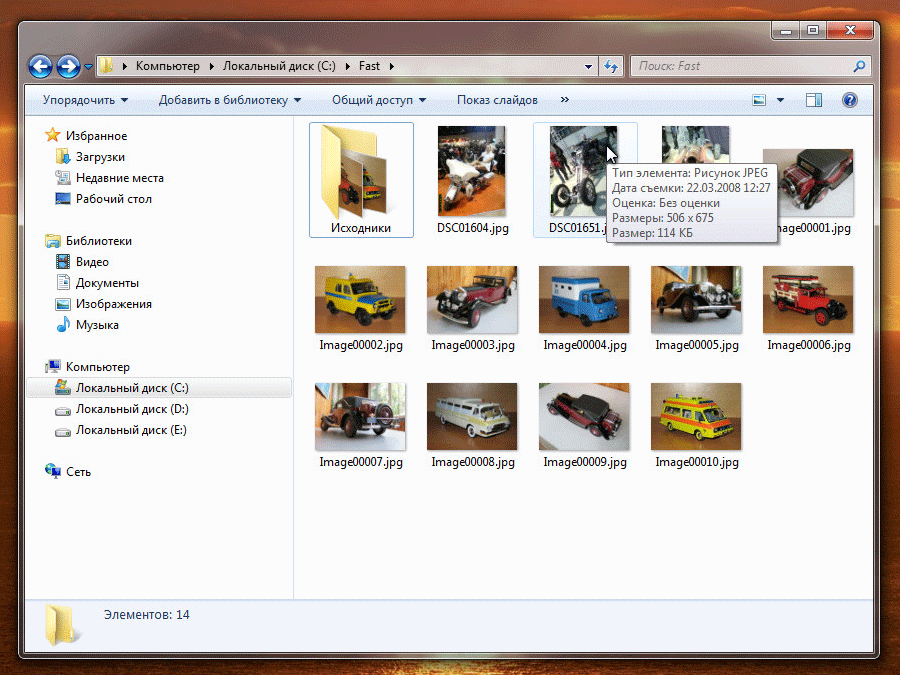Select Библиотеки in the navigation pane
The height and width of the screenshot is (675, 900).
point(99,241)
